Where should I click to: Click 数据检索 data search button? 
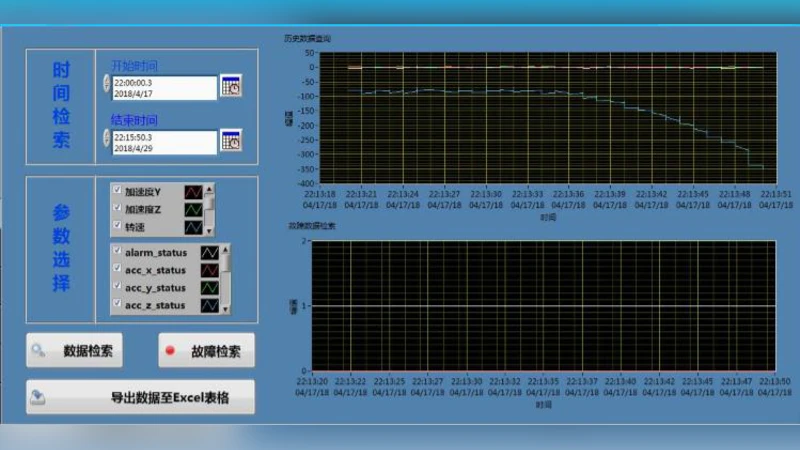74,351
